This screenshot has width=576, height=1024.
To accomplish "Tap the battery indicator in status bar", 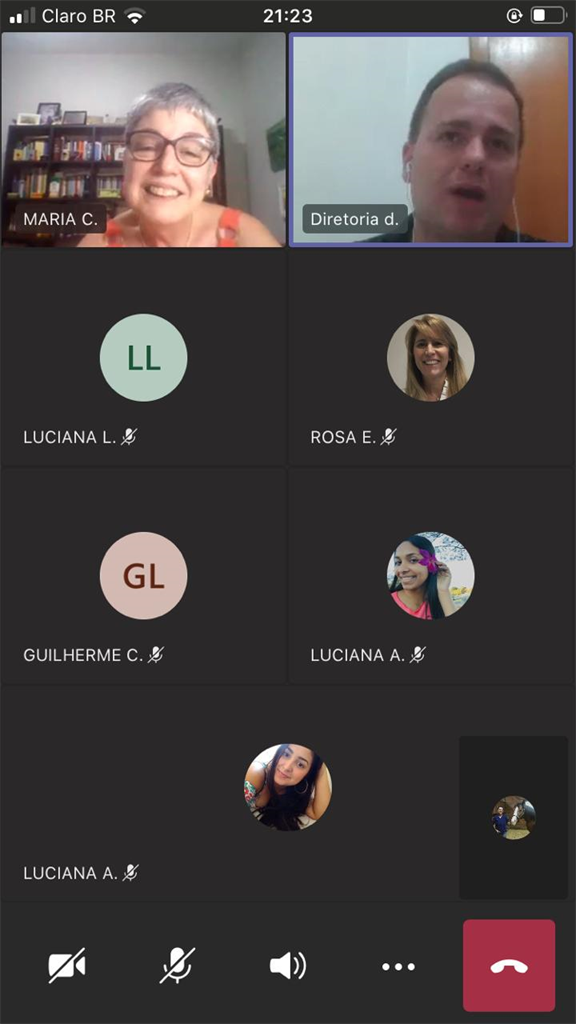I will (x=547, y=16).
